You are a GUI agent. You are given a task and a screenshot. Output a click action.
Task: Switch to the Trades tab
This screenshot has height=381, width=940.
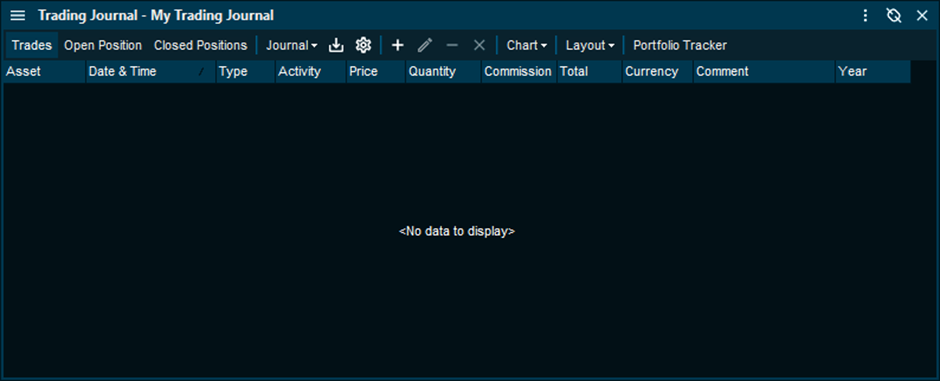point(32,46)
